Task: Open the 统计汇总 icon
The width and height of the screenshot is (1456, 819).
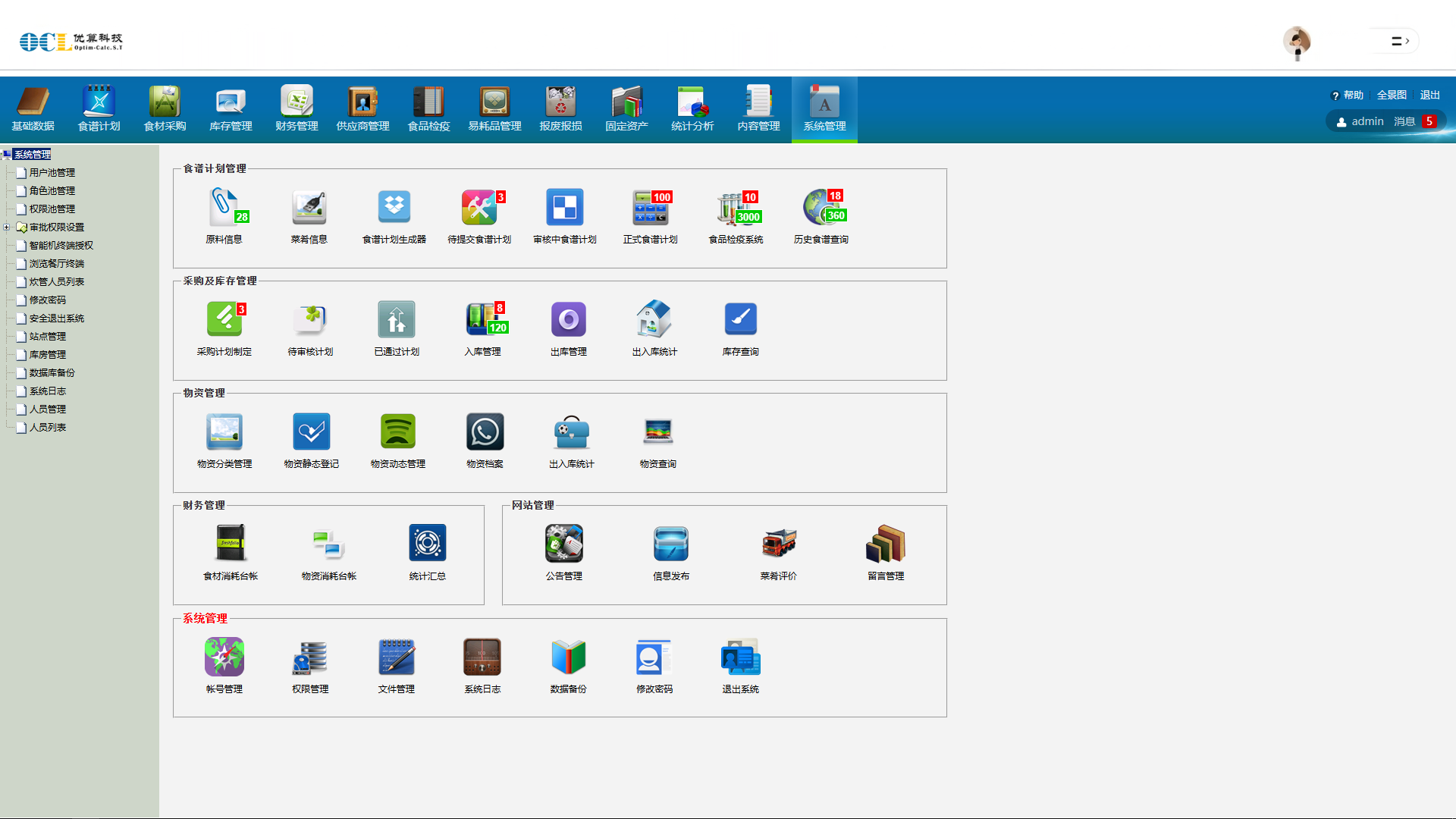Action: [x=428, y=544]
